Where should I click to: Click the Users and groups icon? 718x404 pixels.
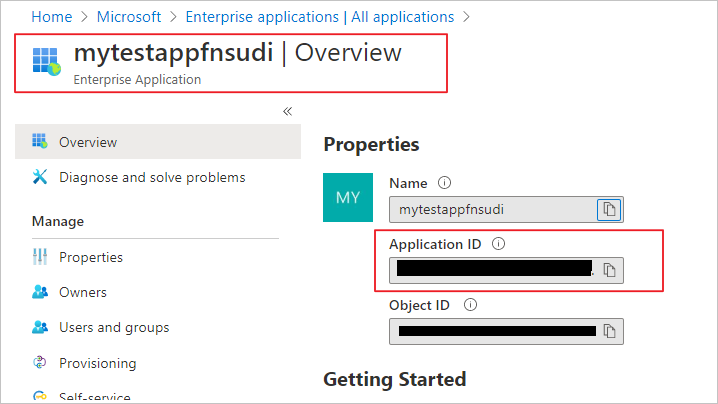point(40,327)
